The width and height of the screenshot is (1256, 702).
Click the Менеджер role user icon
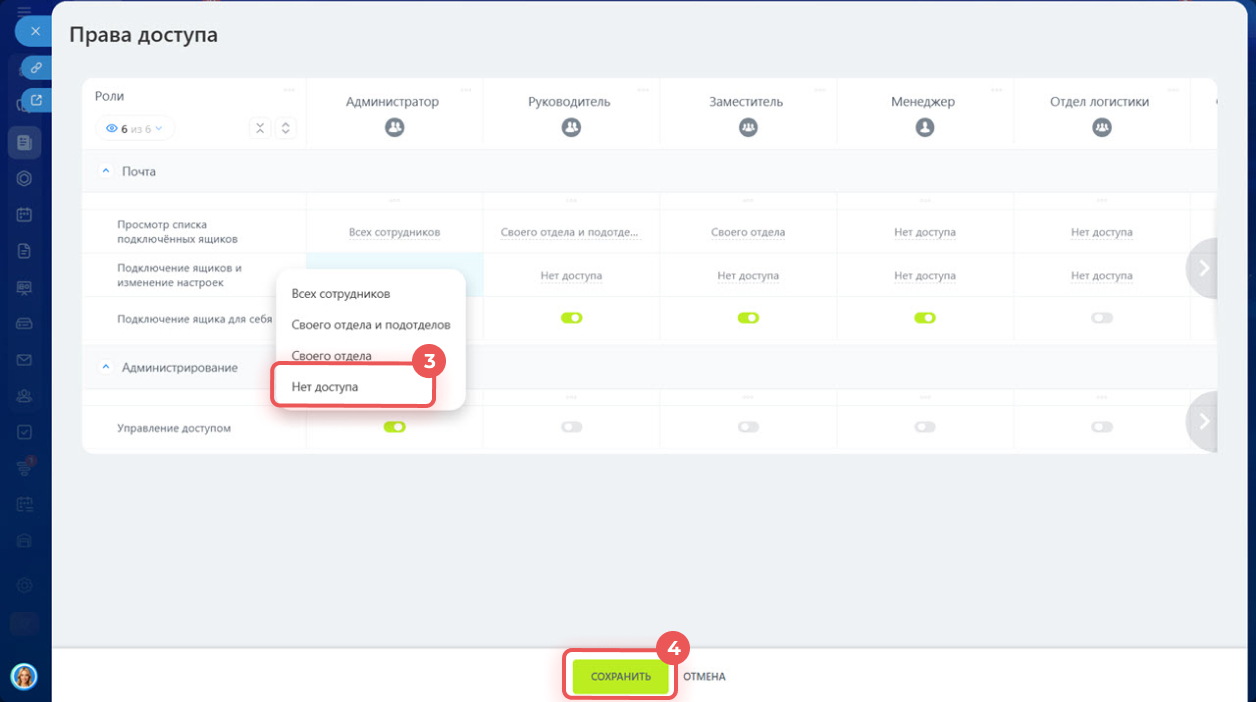pyautogui.click(x=925, y=128)
